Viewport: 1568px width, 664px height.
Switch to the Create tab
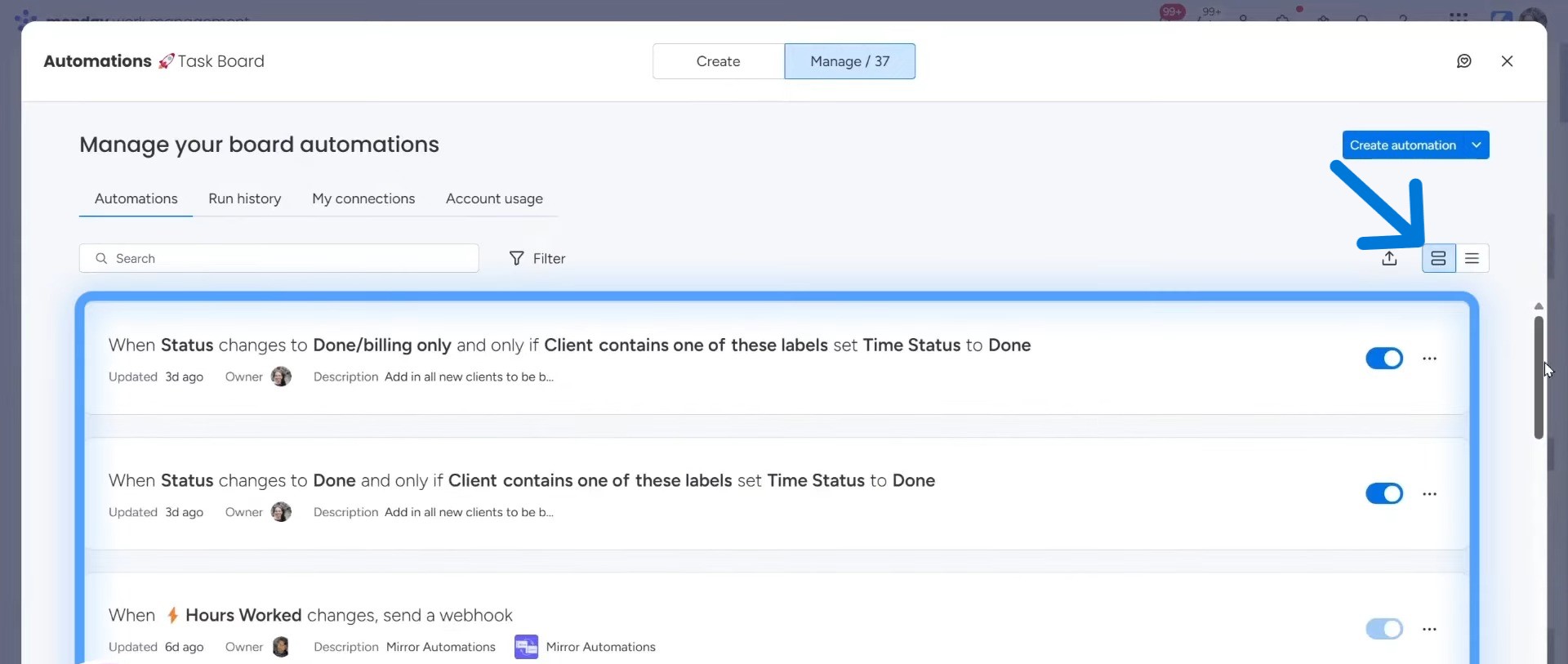[719, 61]
